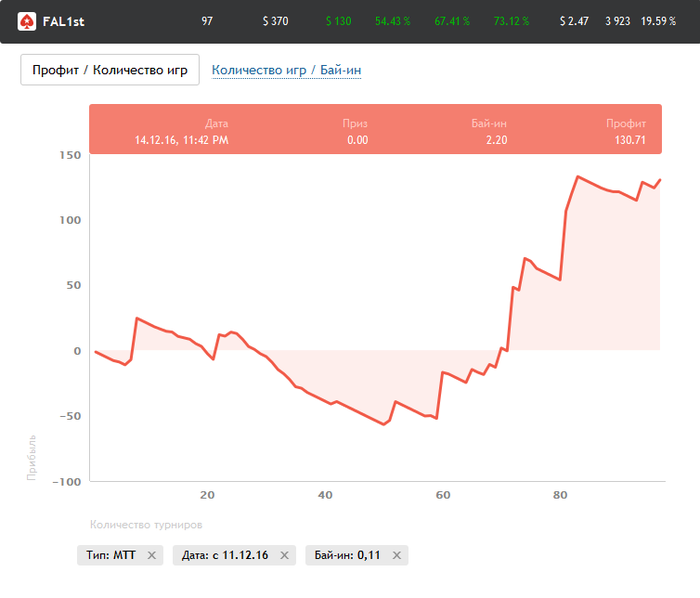Remove the Тип: МТТ filter
The image size is (700, 598).
click(152, 555)
